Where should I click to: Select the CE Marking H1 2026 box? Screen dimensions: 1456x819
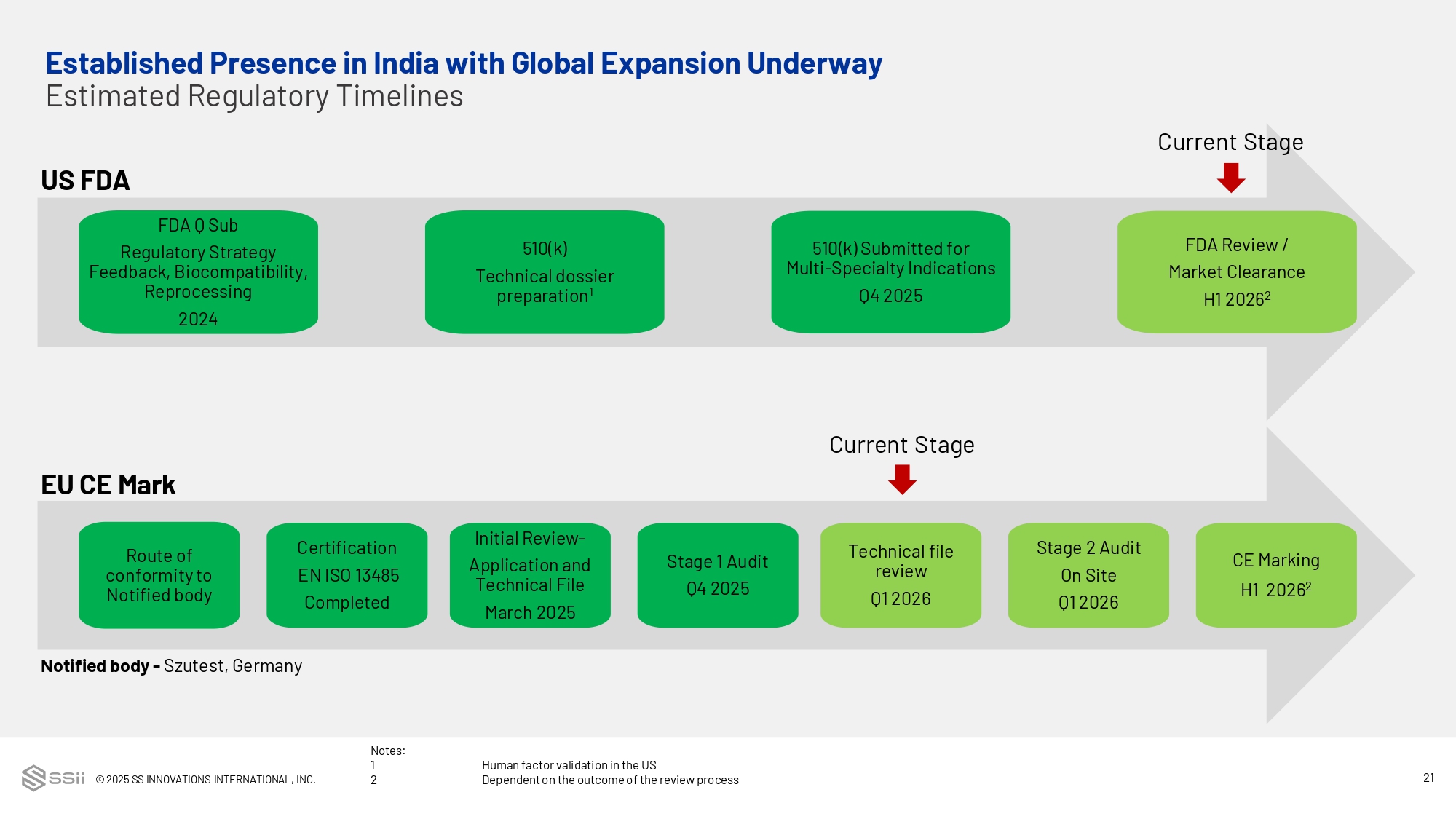click(1275, 575)
